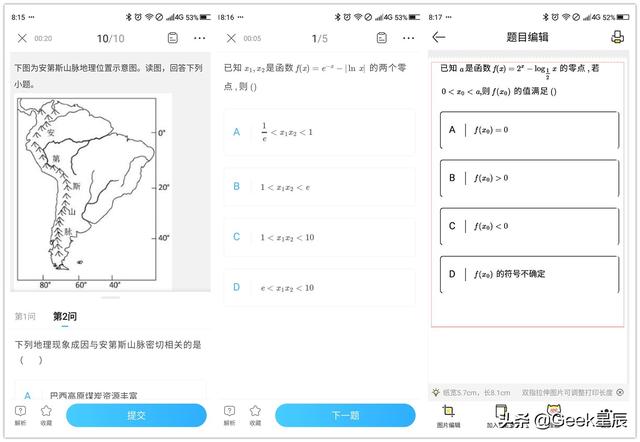Viewport: 640px width, 442px height.
Task: Open the more options dots on the 1/5 quiz
Action: (409, 38)
